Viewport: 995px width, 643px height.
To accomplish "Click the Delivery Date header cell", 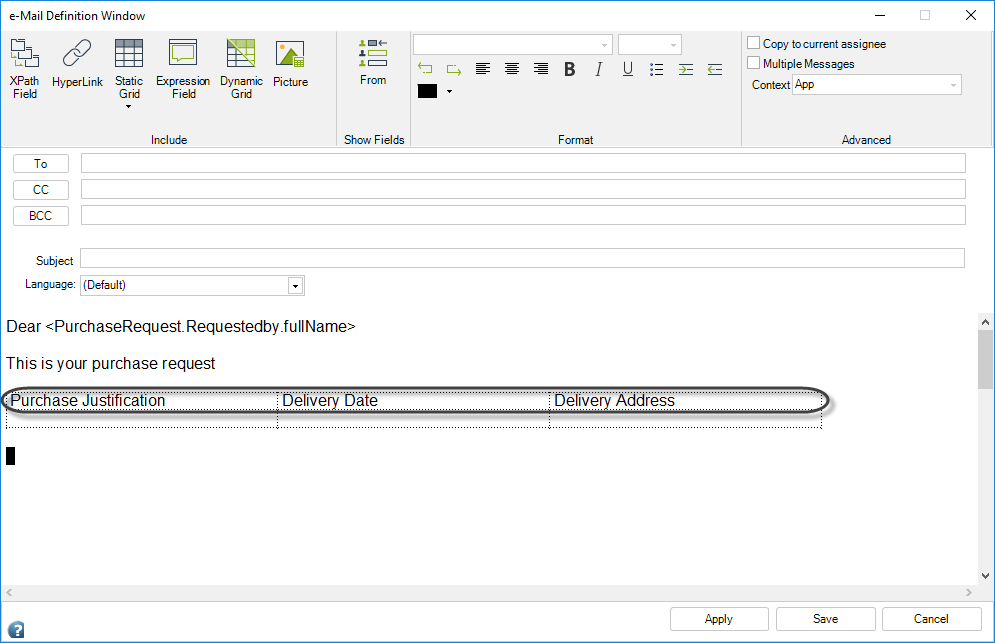I will pos(414,401).
